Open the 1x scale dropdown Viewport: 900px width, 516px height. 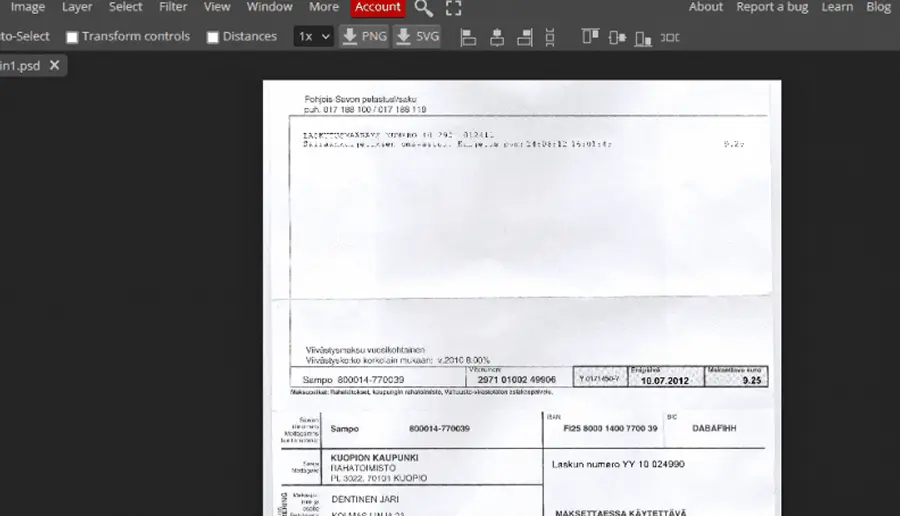tap(313, 37)
